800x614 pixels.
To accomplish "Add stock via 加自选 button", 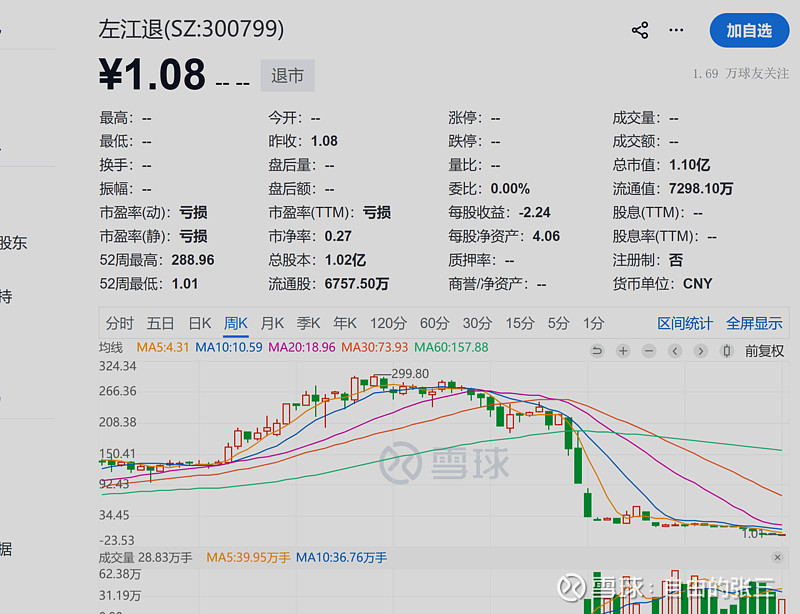I will (749, 31).
